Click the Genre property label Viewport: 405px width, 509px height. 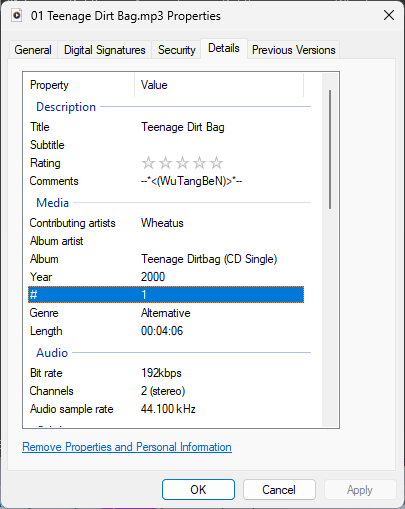(44, 313)
